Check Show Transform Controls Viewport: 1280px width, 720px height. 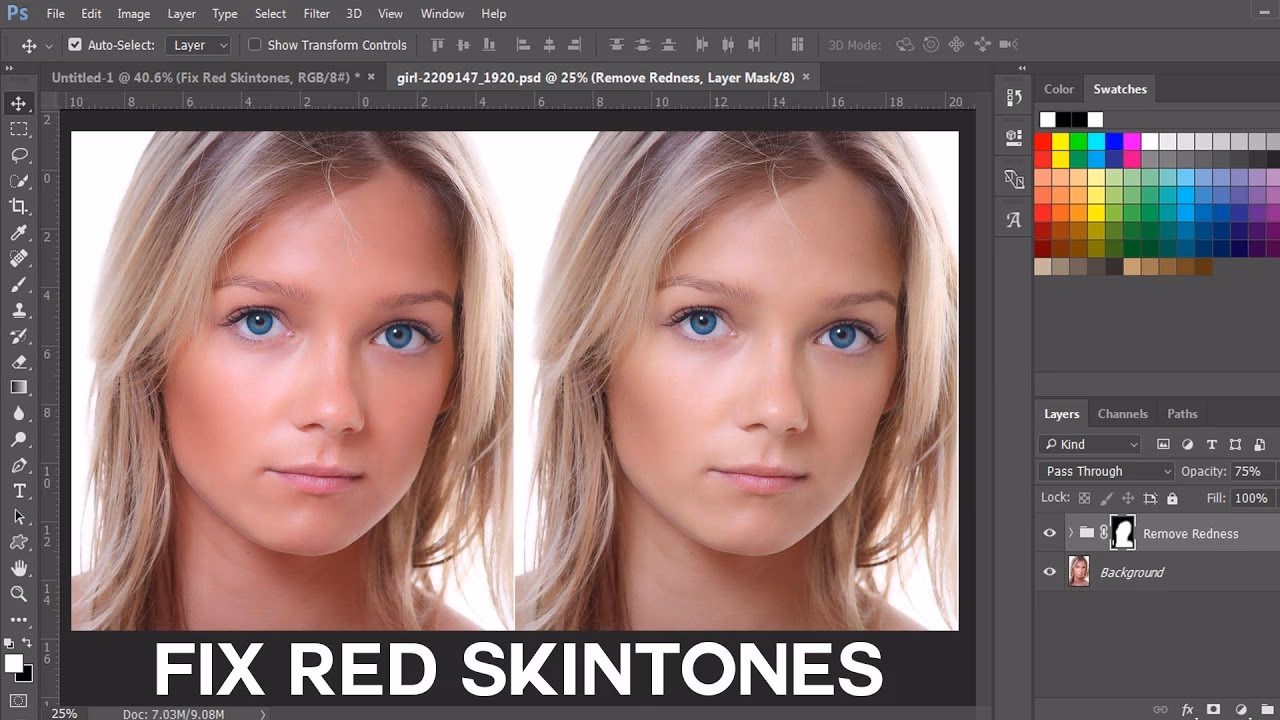pos(255,45)
